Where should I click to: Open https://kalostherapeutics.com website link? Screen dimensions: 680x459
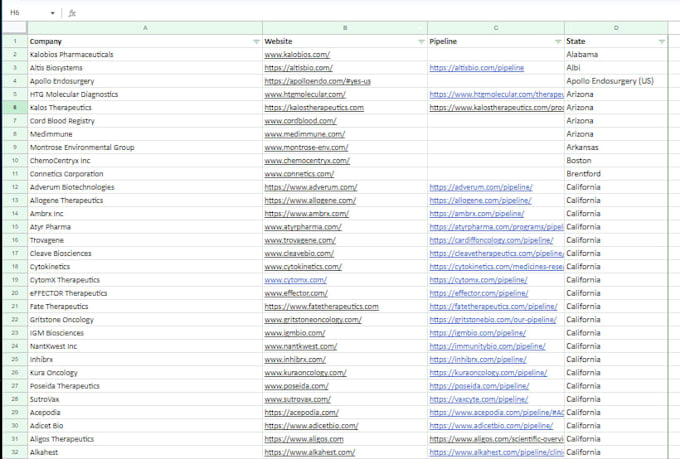314,108
